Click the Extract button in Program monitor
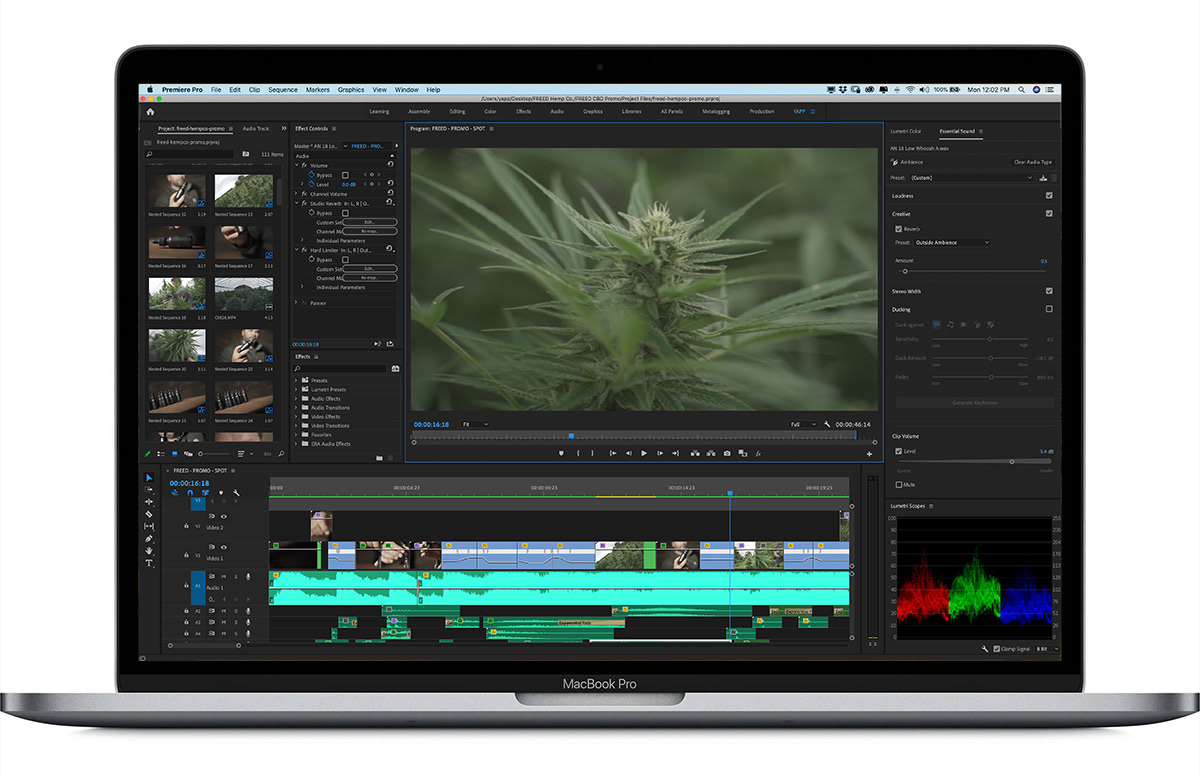Viewport: 1200px width, 777px height. point(711,453)
